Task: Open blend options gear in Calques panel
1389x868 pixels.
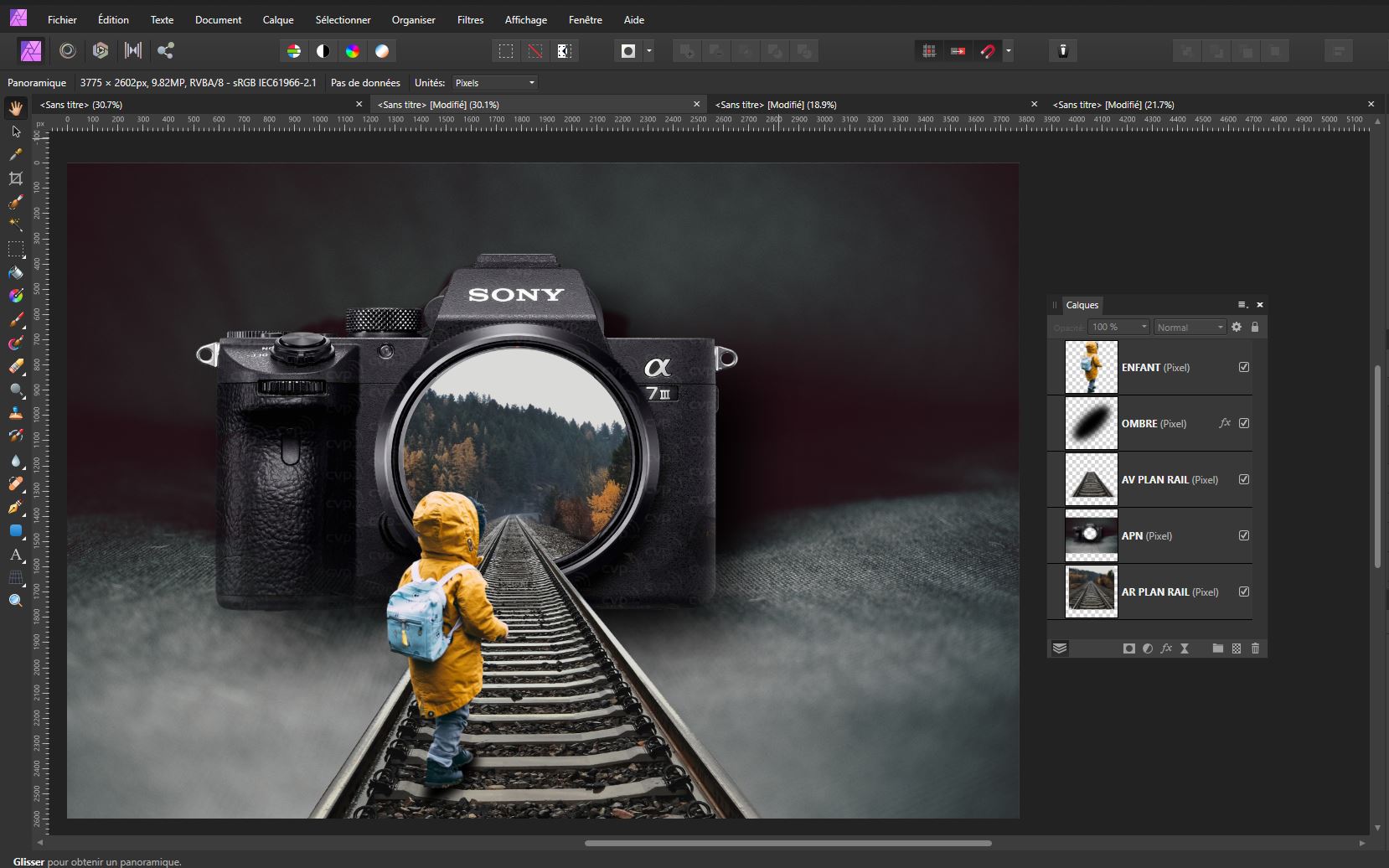Action: tap(1237, 327)
